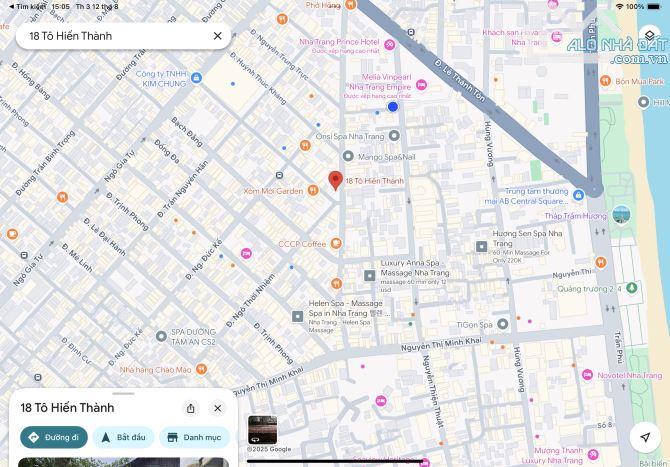Clear the search field with the X
Image resolution: width=670 pixels, height=467 pixels.
(218, 36)
